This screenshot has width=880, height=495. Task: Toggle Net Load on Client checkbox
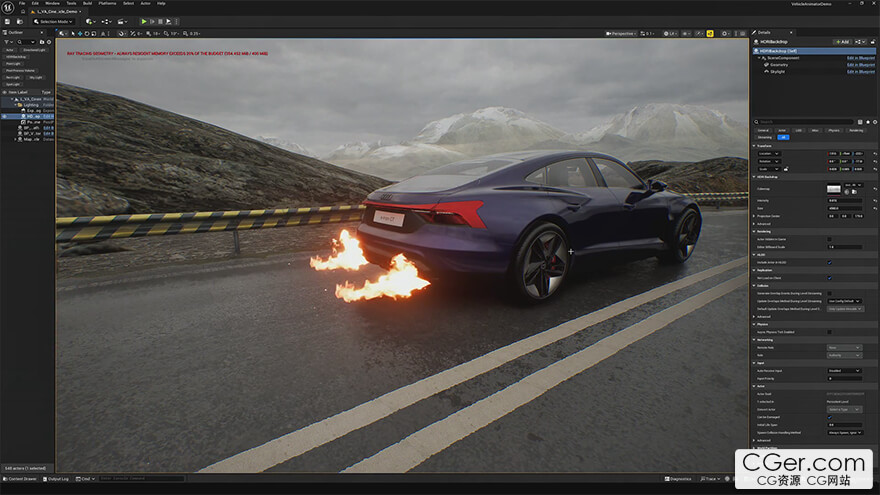point(829,278)
